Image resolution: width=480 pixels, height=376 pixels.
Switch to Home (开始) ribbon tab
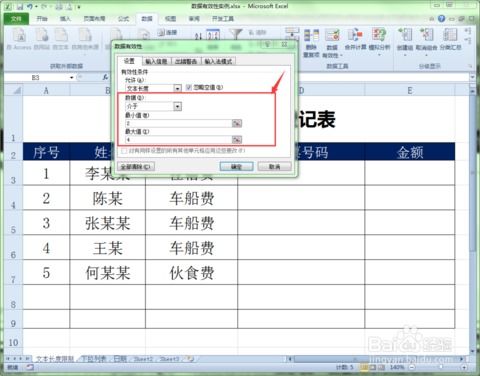click(x=42, y=19)
